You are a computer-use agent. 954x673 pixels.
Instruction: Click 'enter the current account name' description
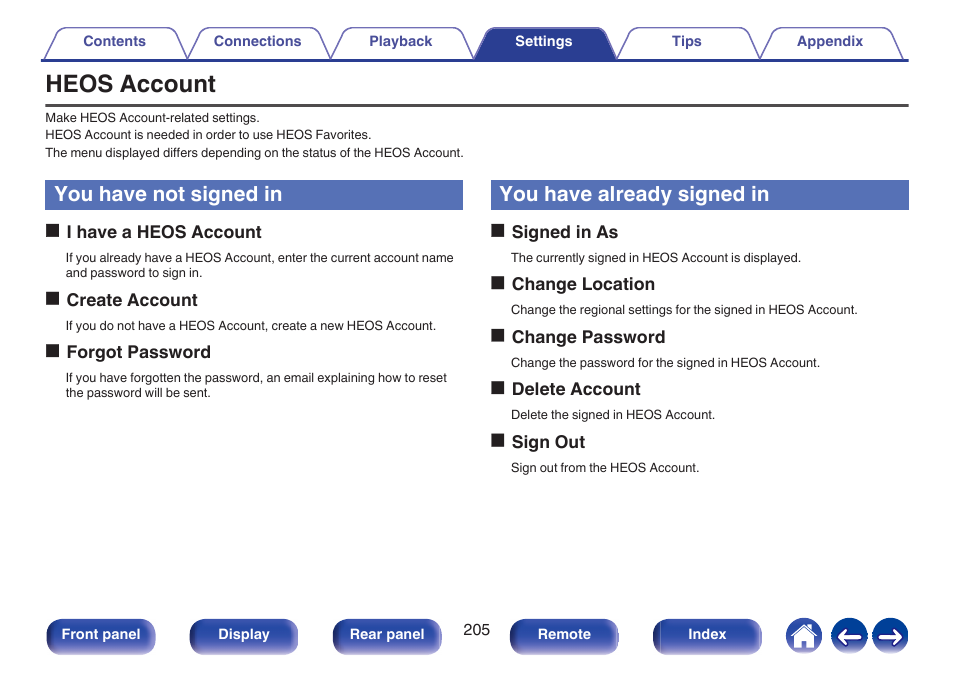259,265
